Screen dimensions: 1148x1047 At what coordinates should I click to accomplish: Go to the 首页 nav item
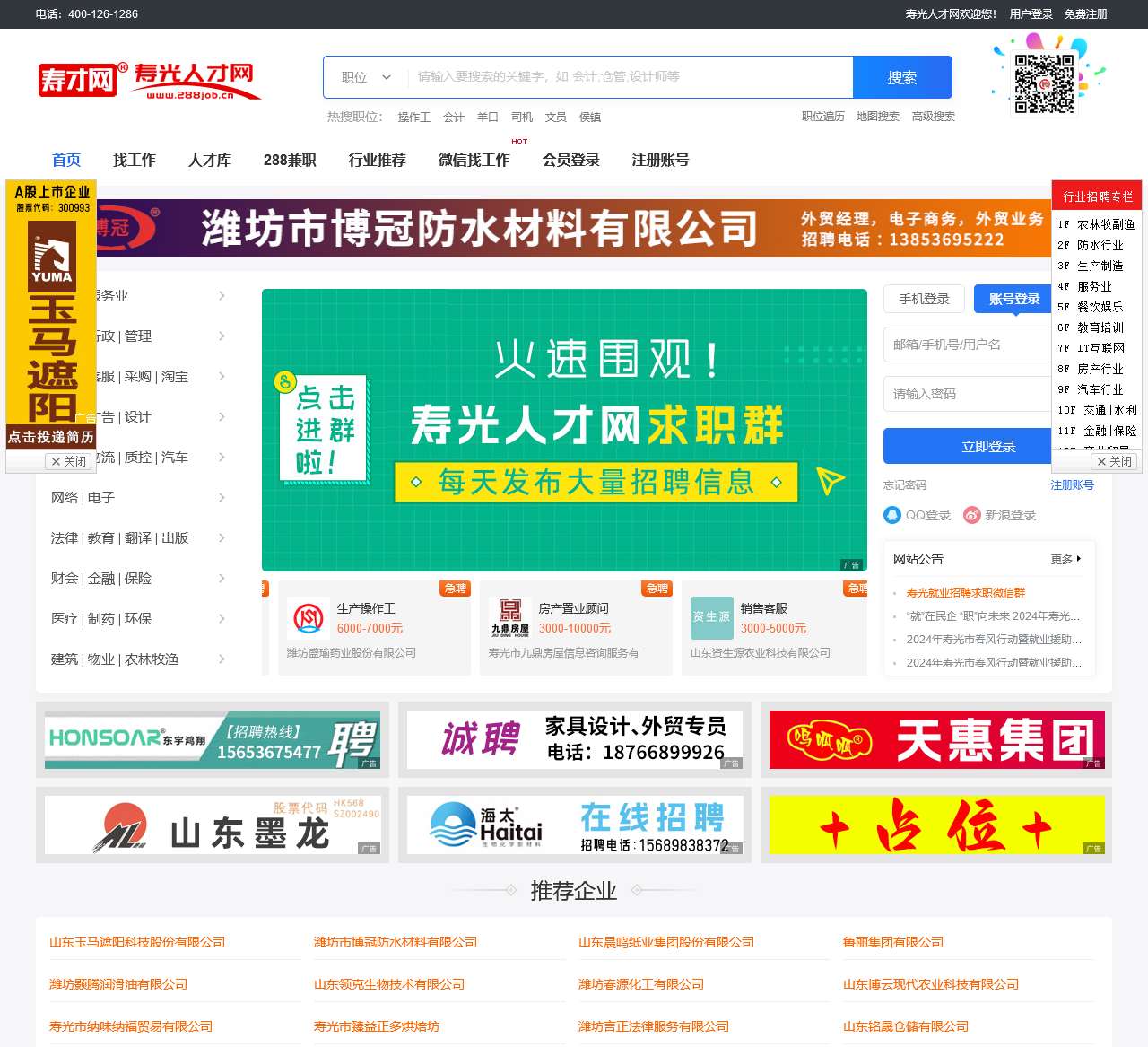pyautogui.click(x=66, y=160)
